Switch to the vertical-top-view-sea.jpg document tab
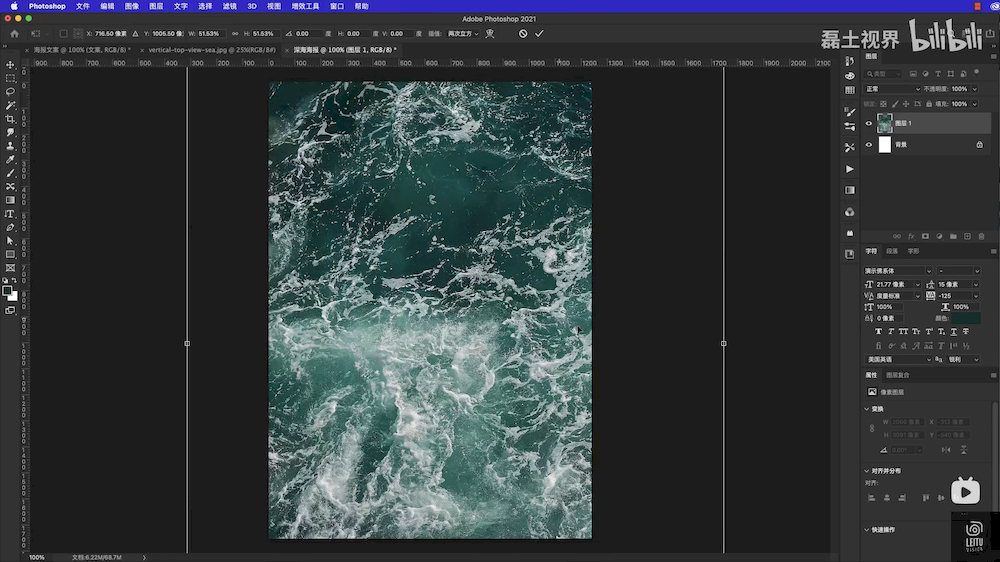The width and height of the screenshot is (1000, 562). click(x=211, y=49)
